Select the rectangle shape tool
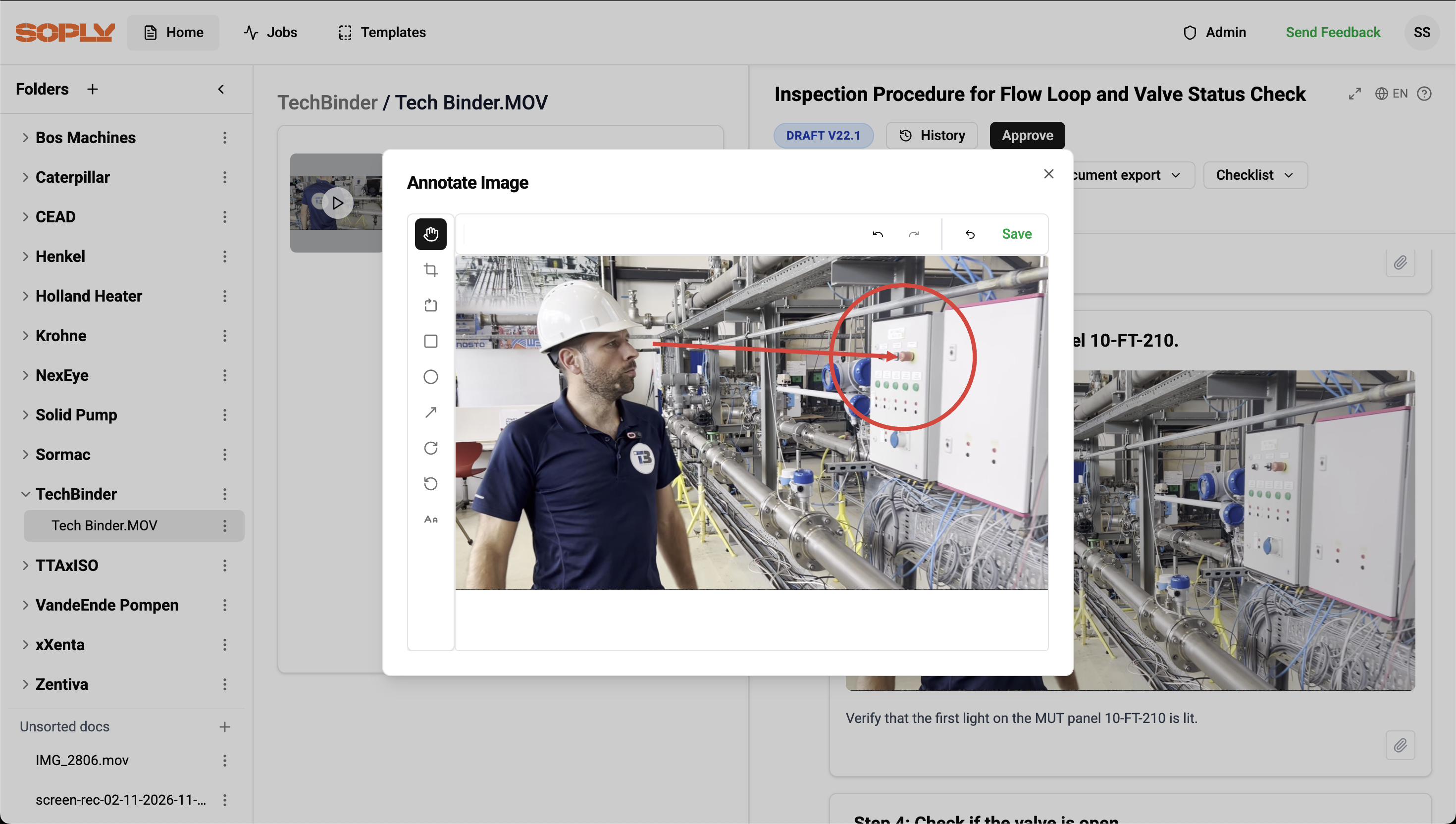The height and width of the screenshot is (824, 1456). coord(431,341)
